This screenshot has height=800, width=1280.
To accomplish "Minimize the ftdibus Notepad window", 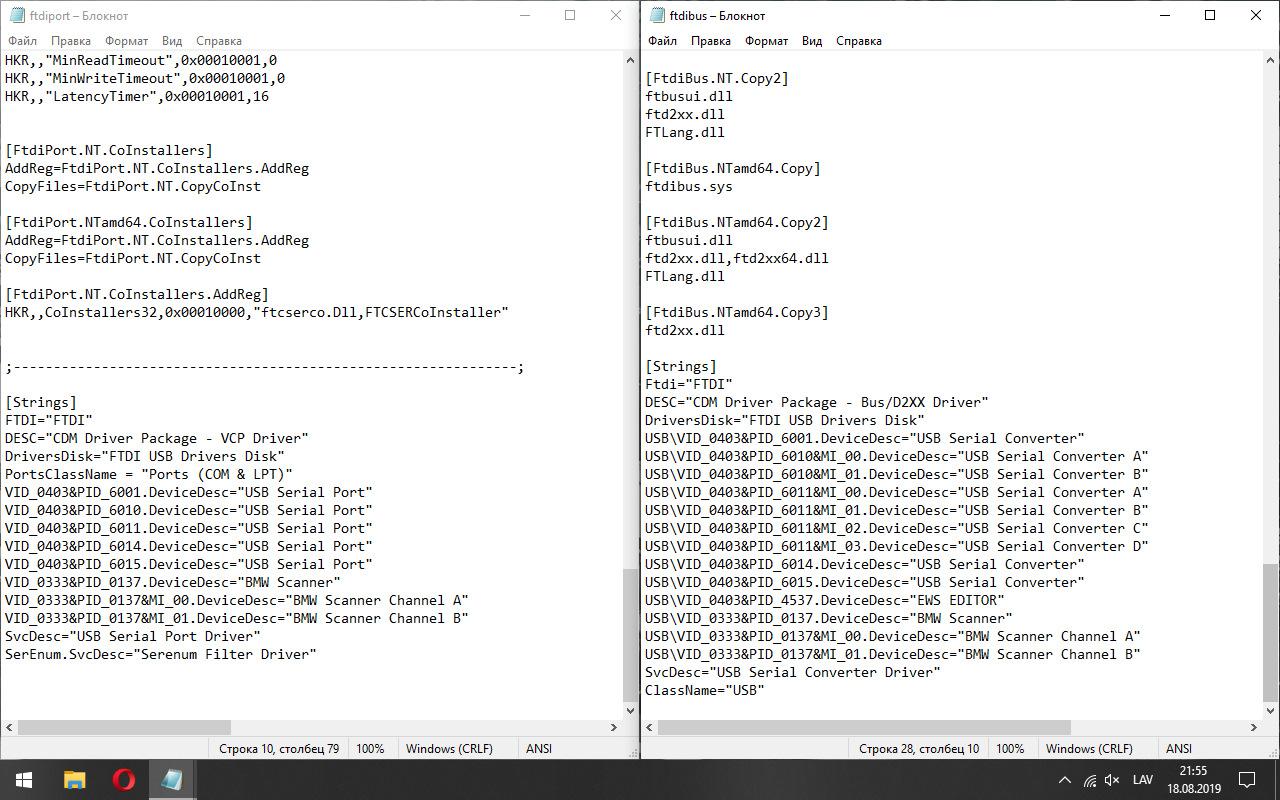I will (1165, 16).
